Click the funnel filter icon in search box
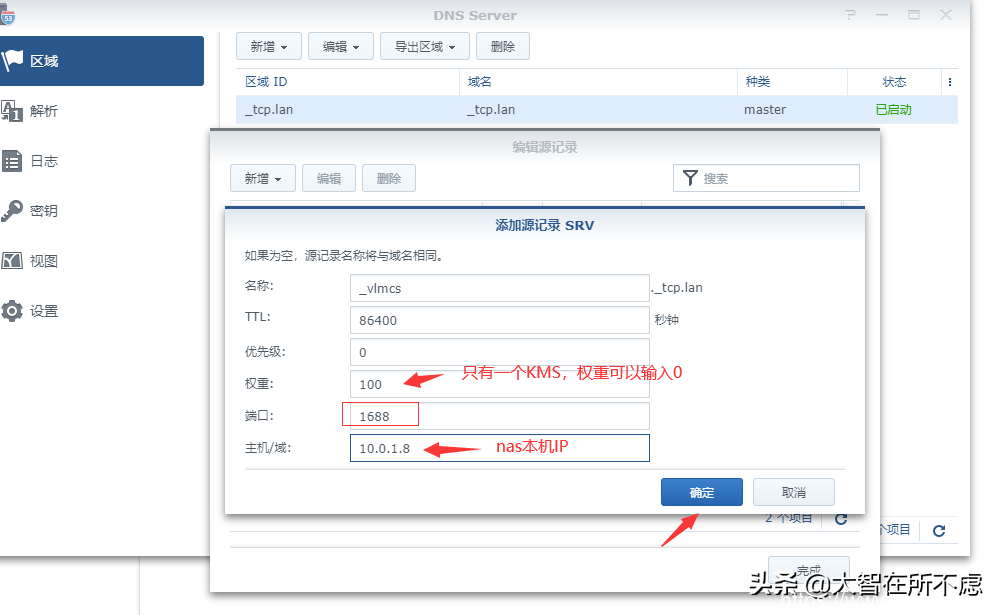This screenshot has height=615, width=1001. tap(690, 178)
